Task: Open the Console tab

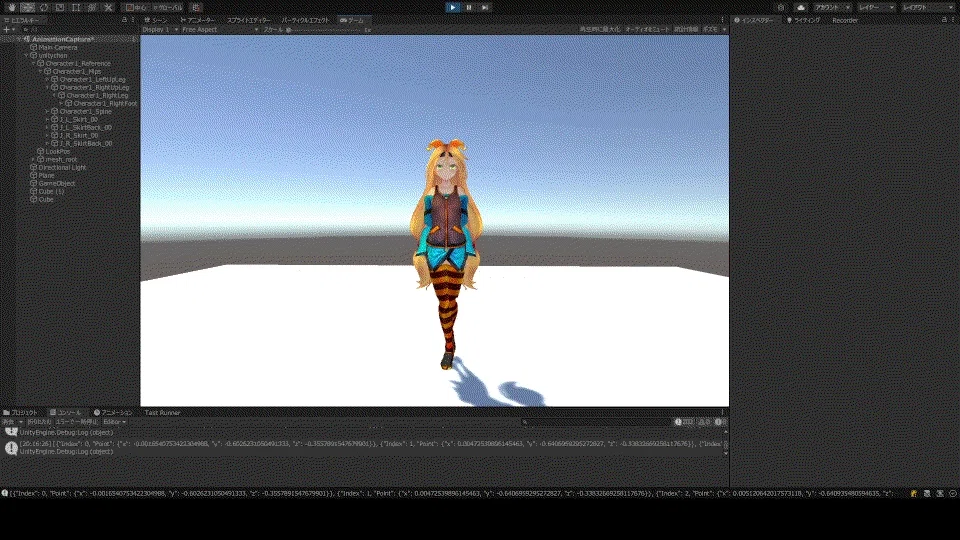Action: [x=66, y=413]
